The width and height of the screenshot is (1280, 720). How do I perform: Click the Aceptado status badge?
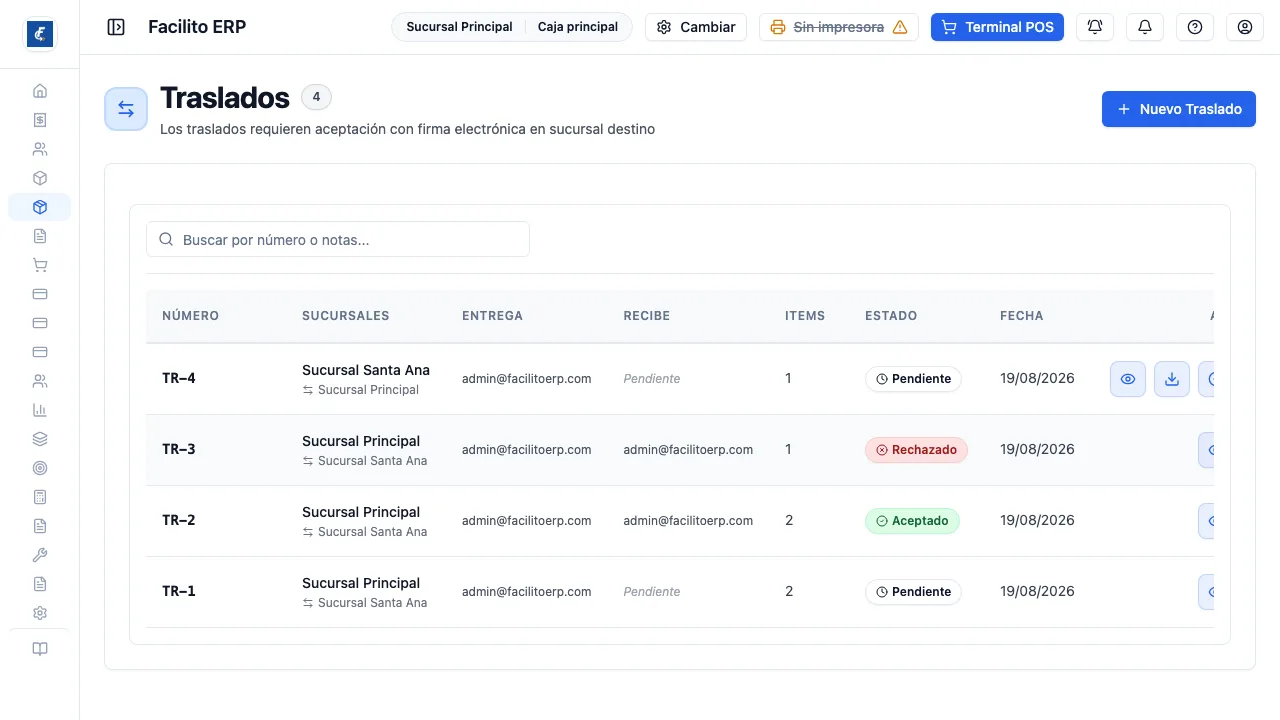pos(912,521)
